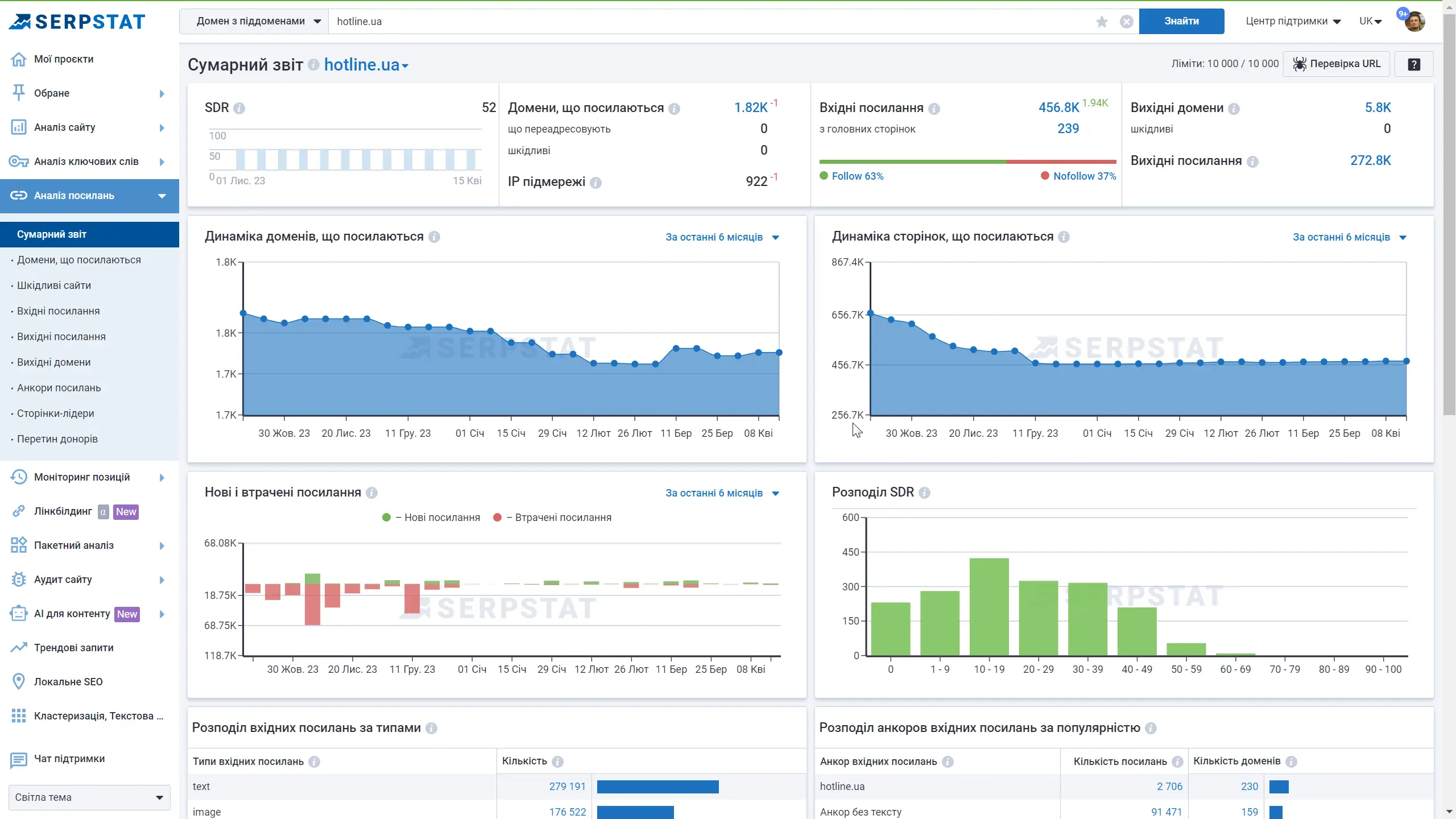The image size is (1456, 819).
Task: Select Сумарний звіт submenu item
Action: tap(89, 234)
